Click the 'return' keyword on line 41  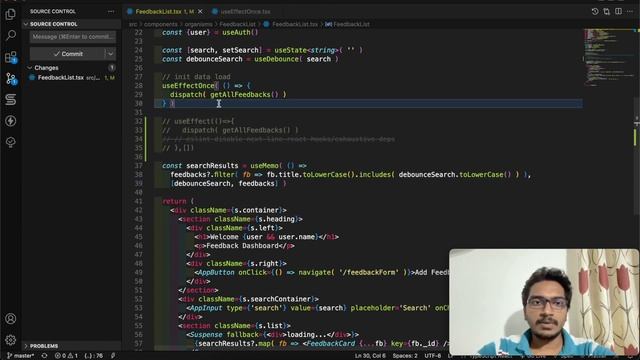pos(174,201)
